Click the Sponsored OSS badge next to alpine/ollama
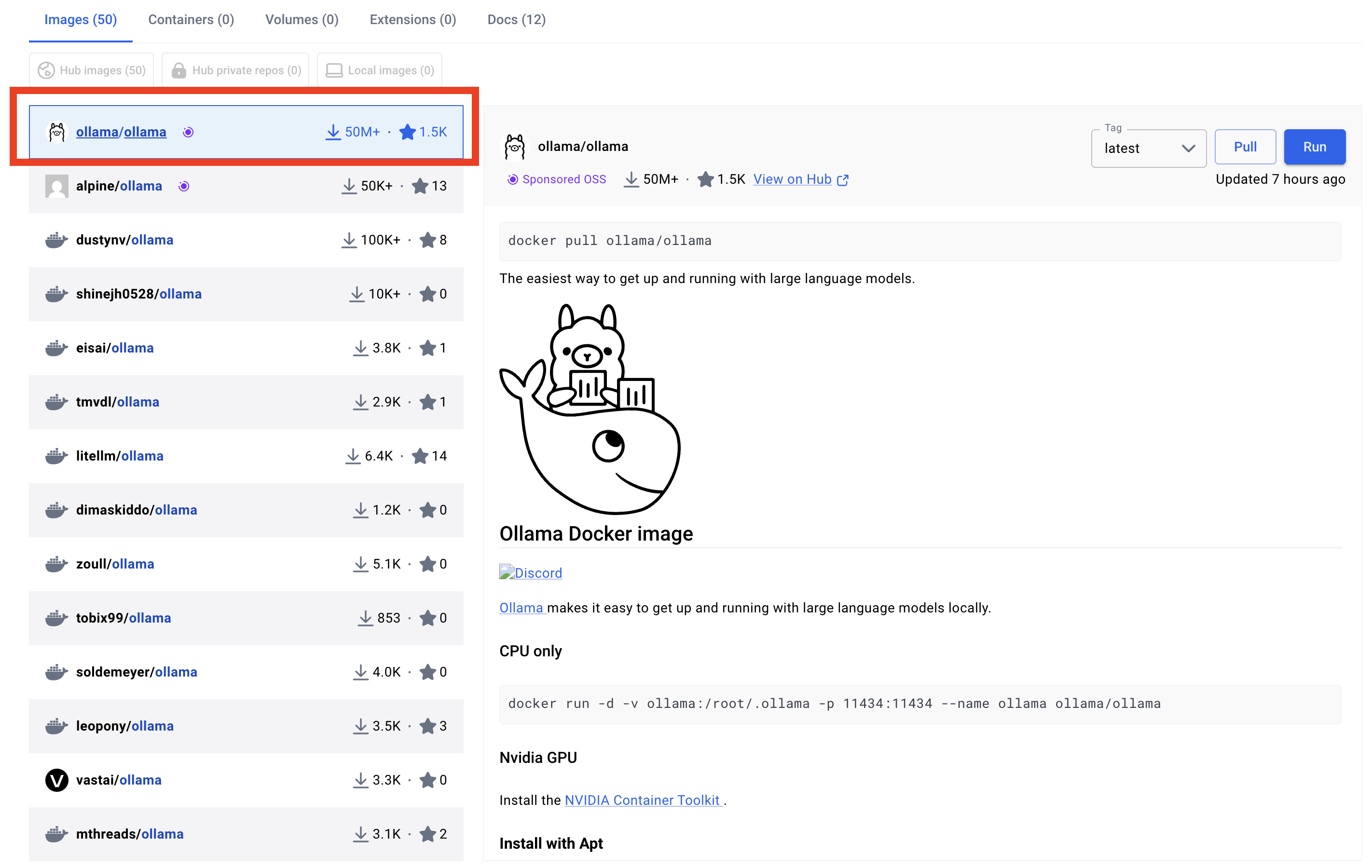 (183, 186)
